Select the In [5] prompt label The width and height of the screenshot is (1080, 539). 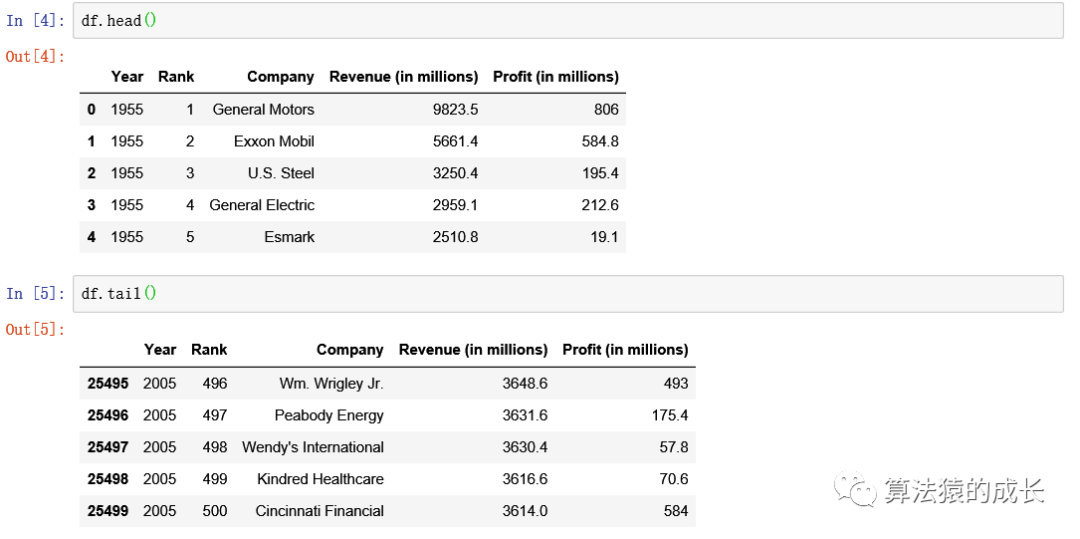36,294
